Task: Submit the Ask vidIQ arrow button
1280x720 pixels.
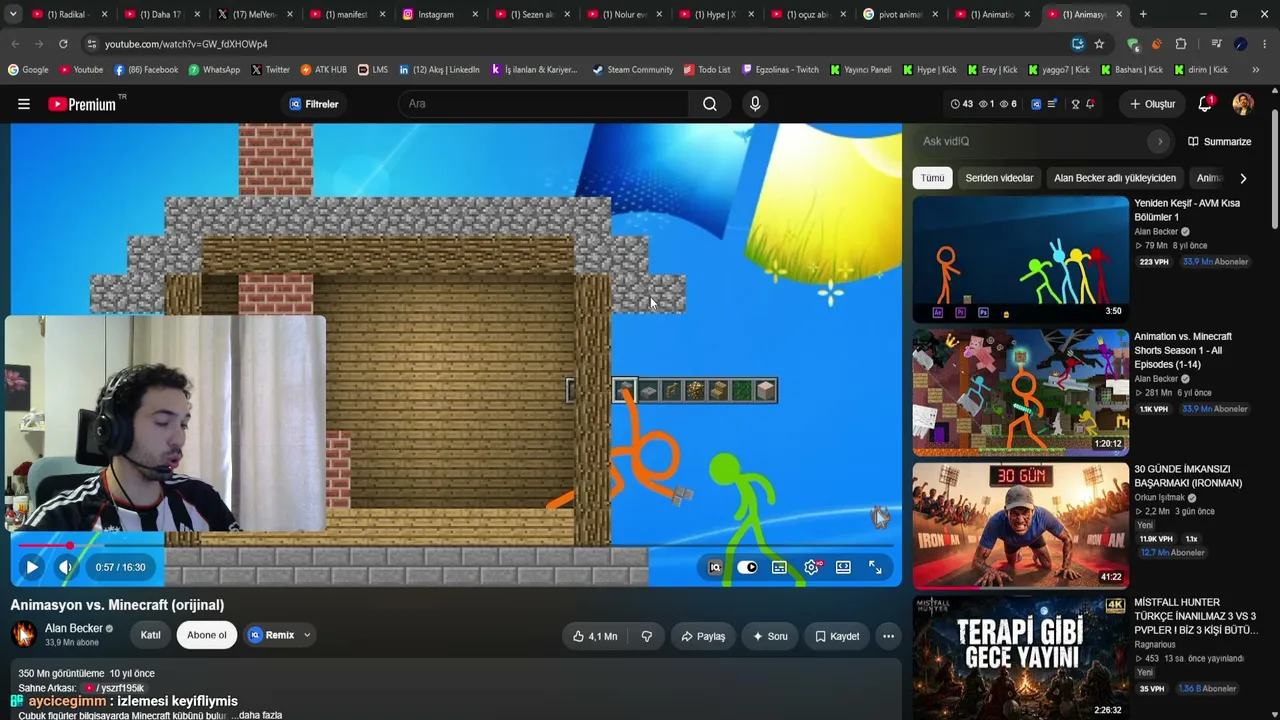Action: pos(1160,142)
